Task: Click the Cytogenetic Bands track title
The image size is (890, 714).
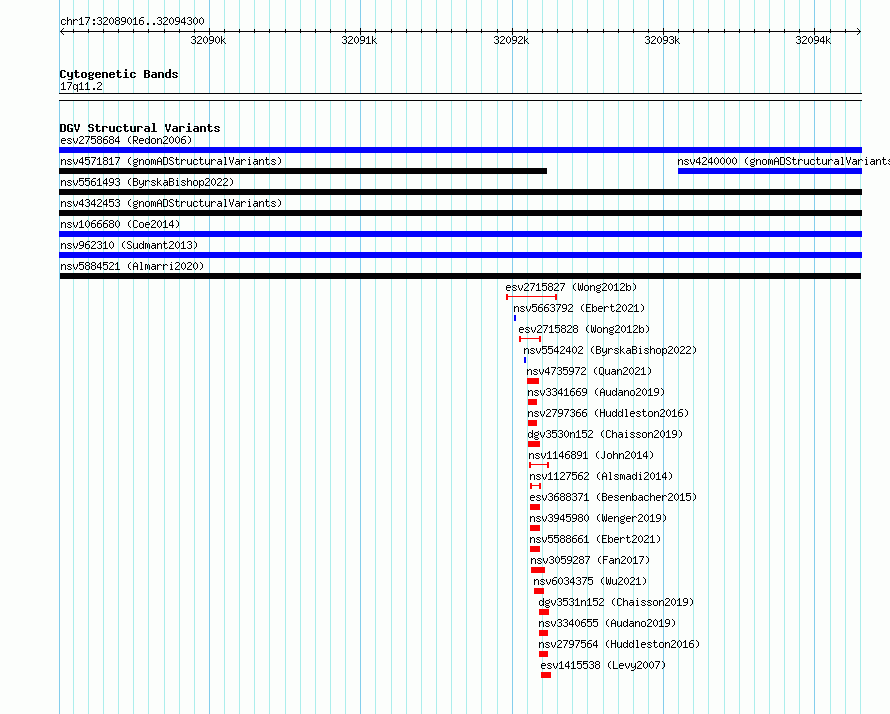Action: tap(119, 74)
